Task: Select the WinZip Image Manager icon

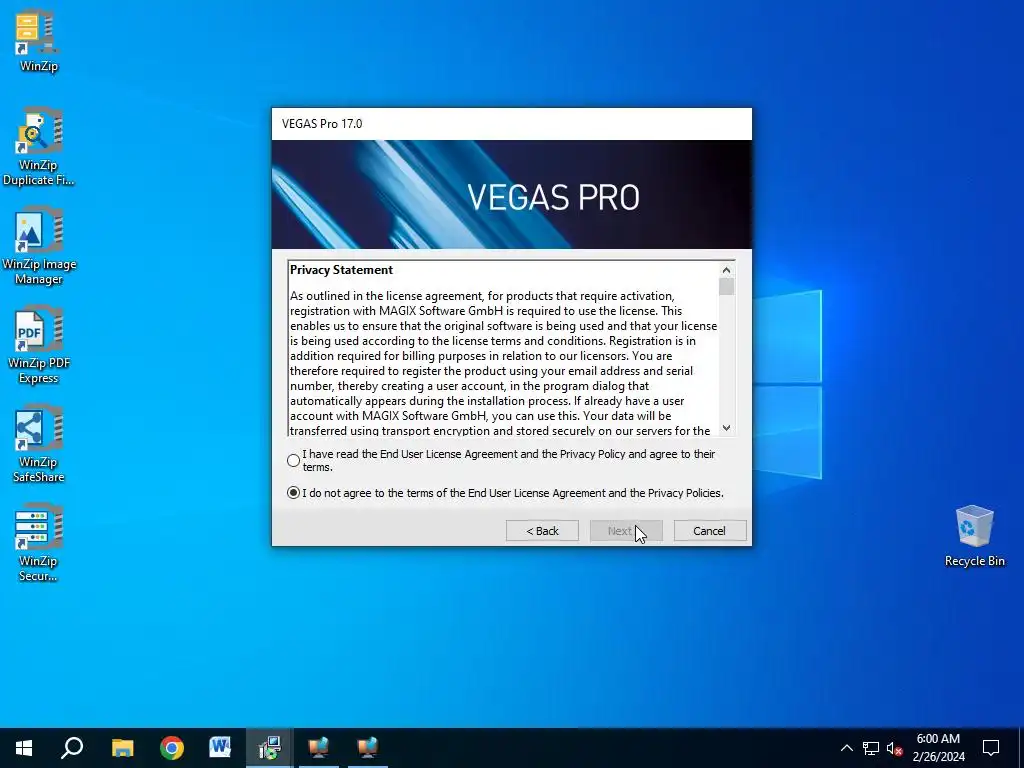Action: tap(38, 246)
